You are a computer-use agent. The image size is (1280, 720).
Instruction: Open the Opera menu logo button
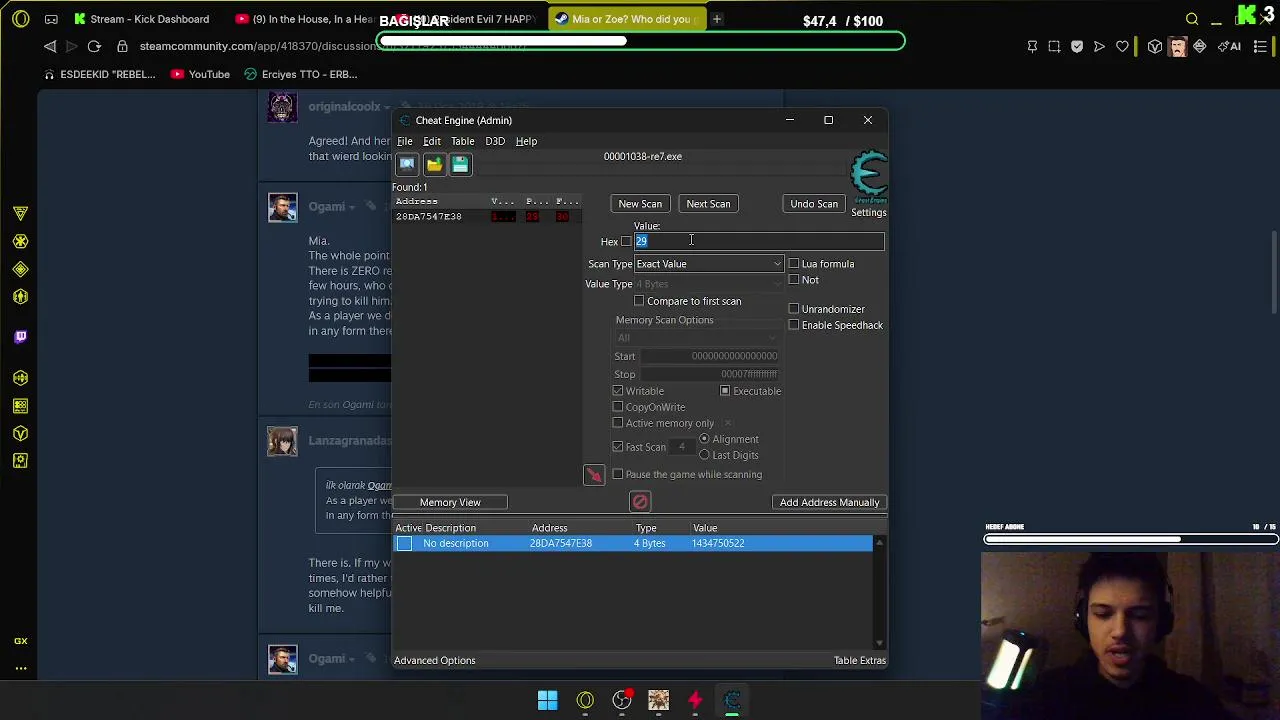[21, 19]
